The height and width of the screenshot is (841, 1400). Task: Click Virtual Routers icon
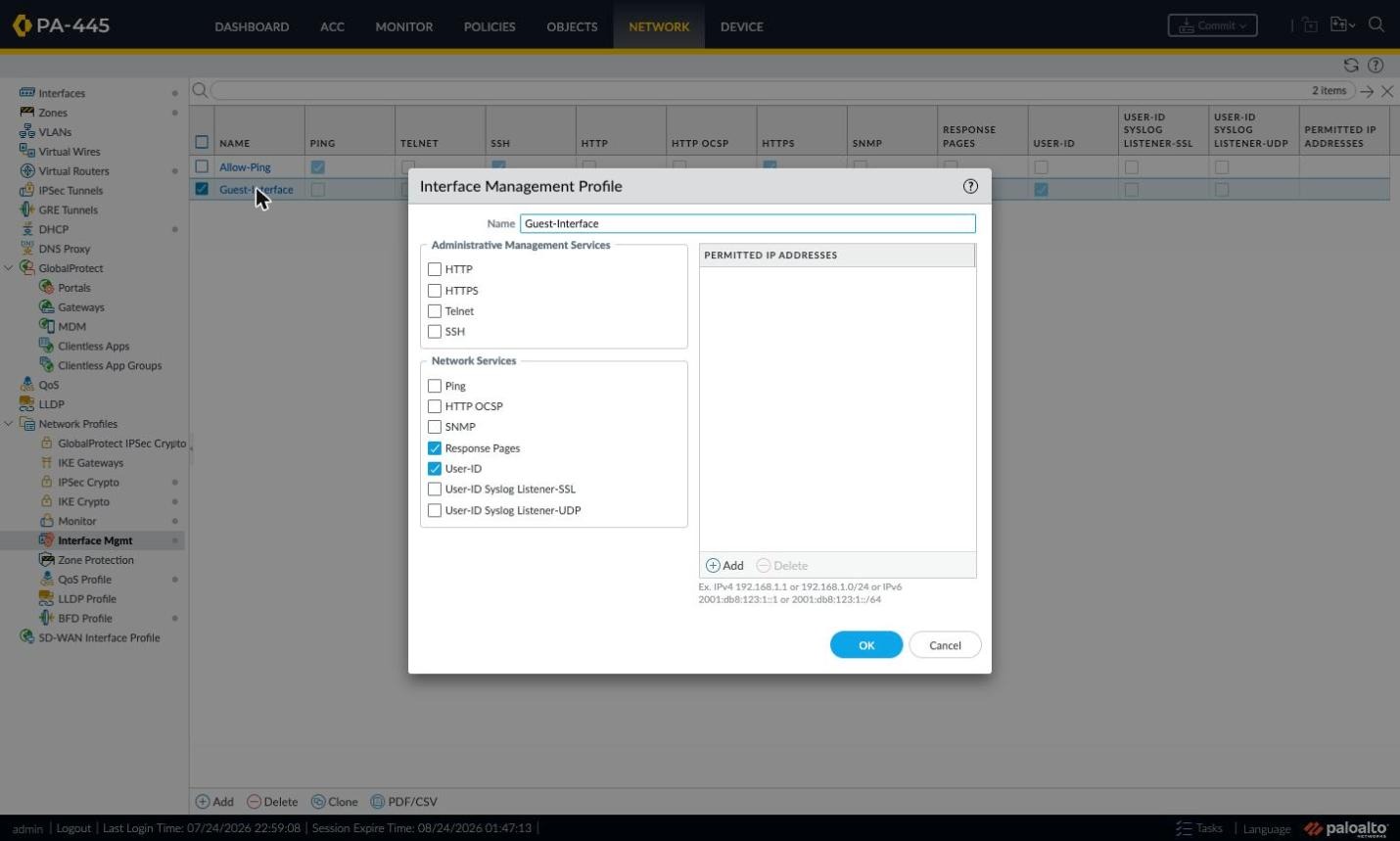point(27,170)
